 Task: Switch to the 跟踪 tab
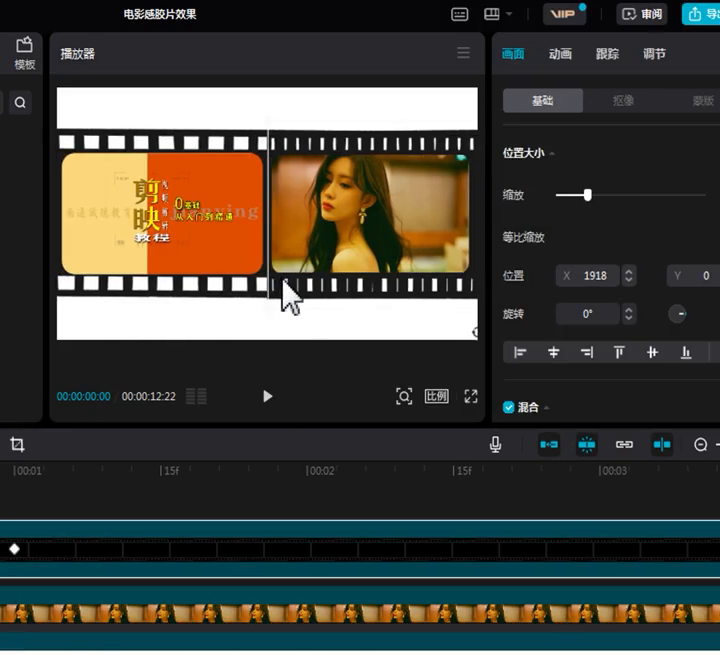pos(607,54)
